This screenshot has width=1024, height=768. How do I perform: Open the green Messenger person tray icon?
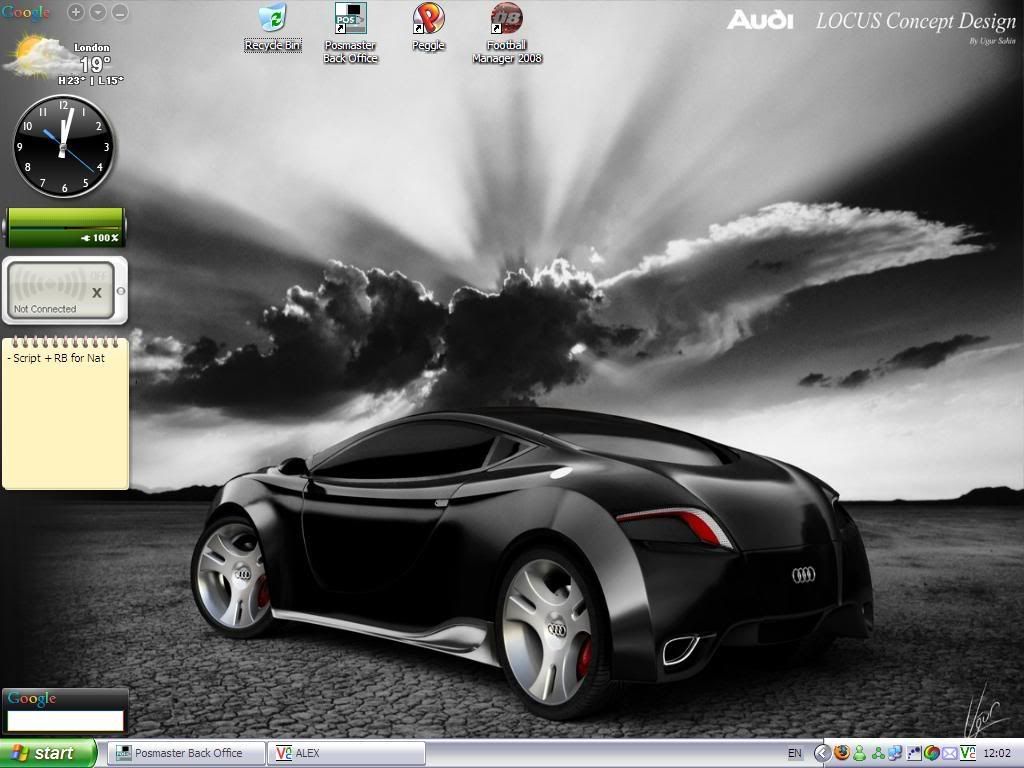click(x=859, y=753)
